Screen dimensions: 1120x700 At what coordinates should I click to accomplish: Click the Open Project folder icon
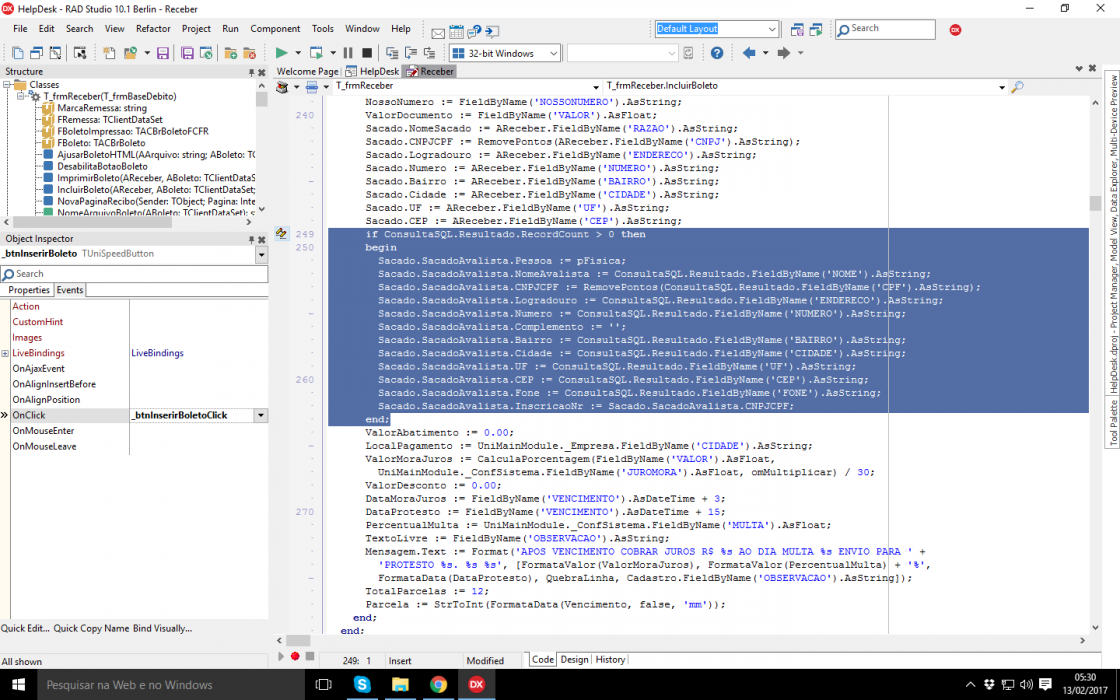click(x=130, y=53)
